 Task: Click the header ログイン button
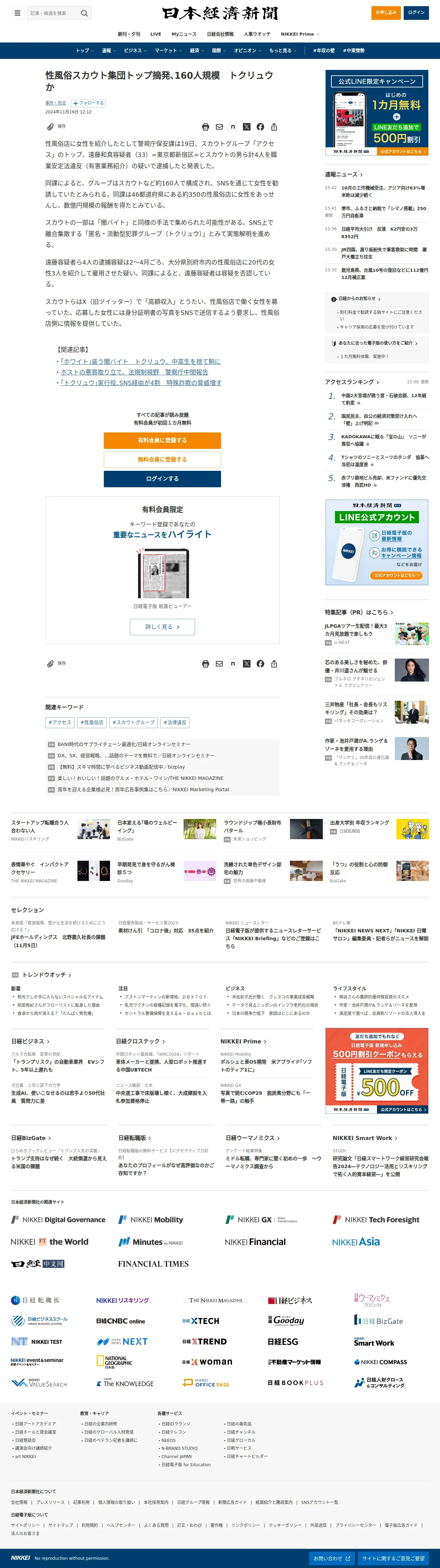point(416,12)
